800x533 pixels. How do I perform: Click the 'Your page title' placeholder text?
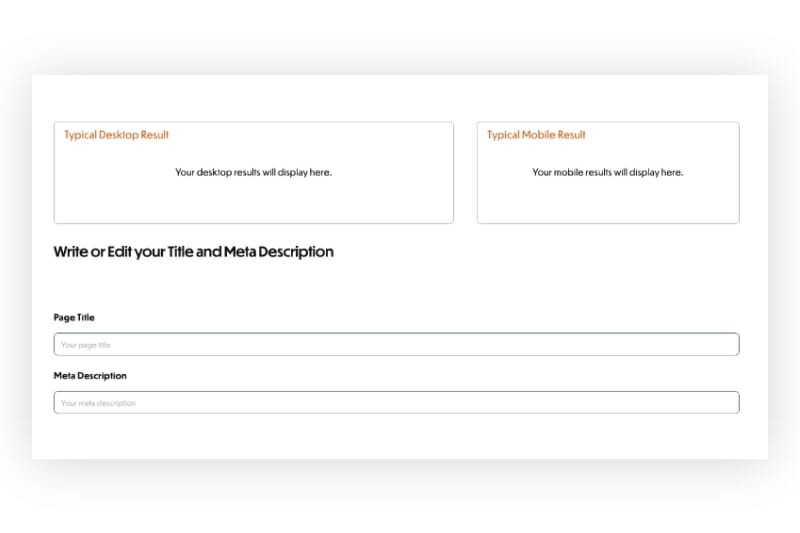[85, 345]
